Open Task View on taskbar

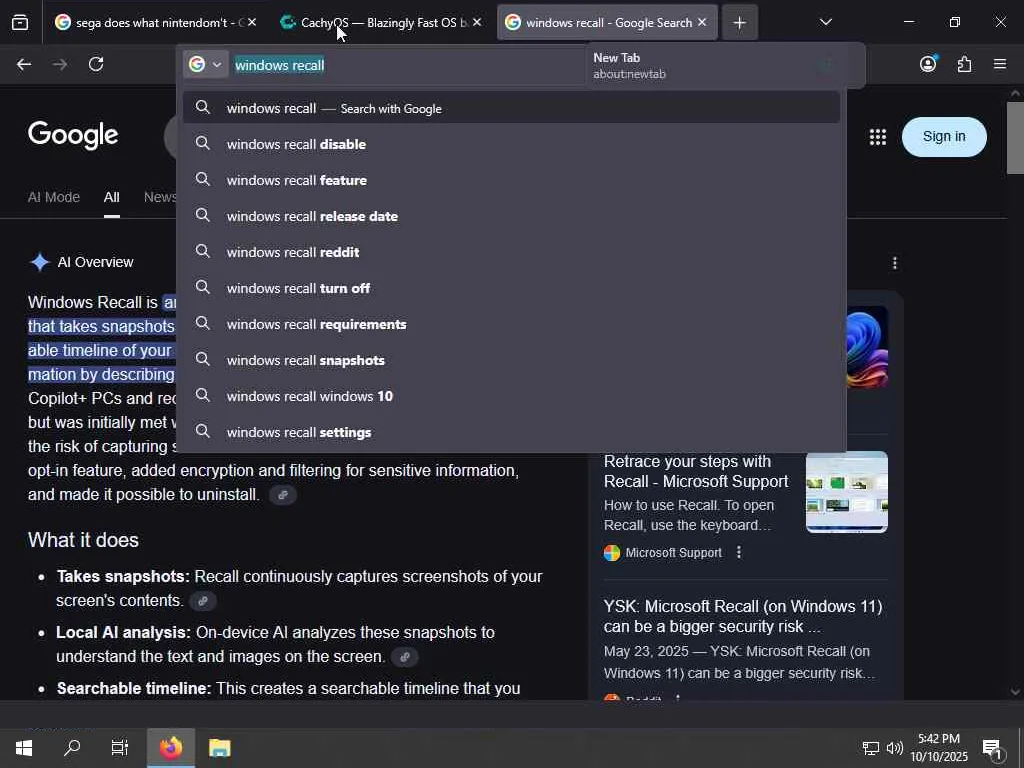(120, 748)
